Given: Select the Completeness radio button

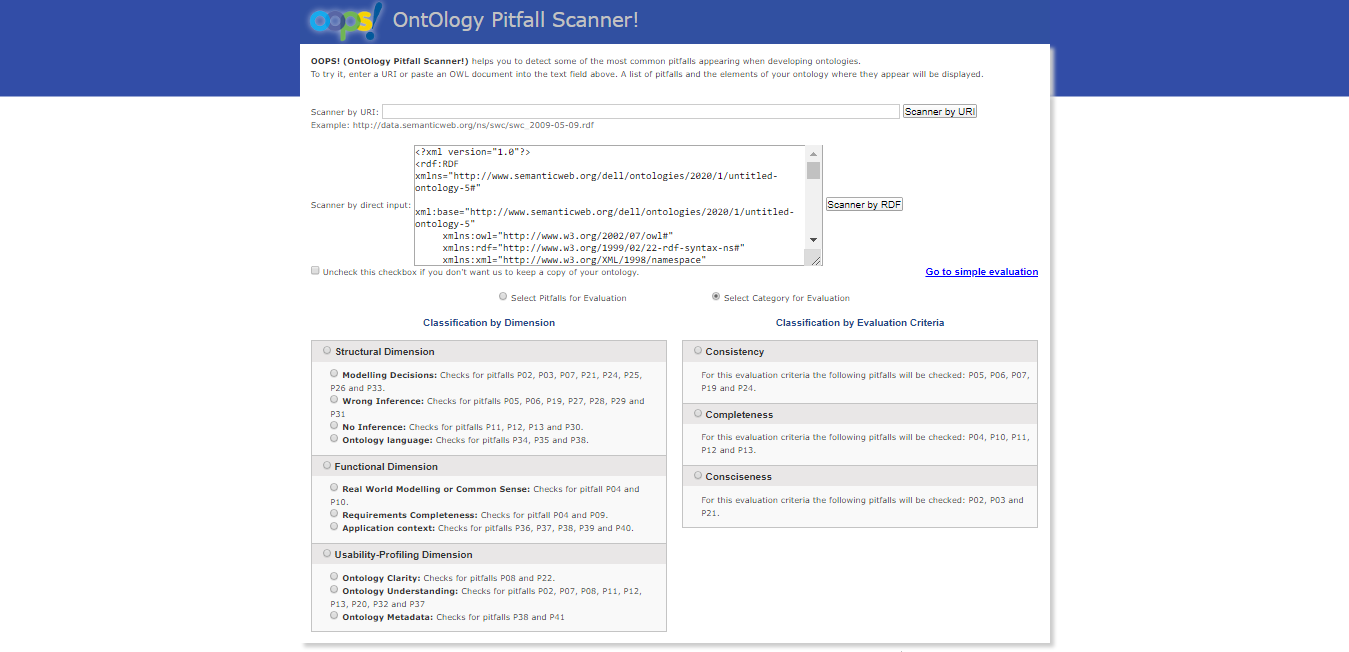Looking at the screenshot, I should (x=698, y=413).
